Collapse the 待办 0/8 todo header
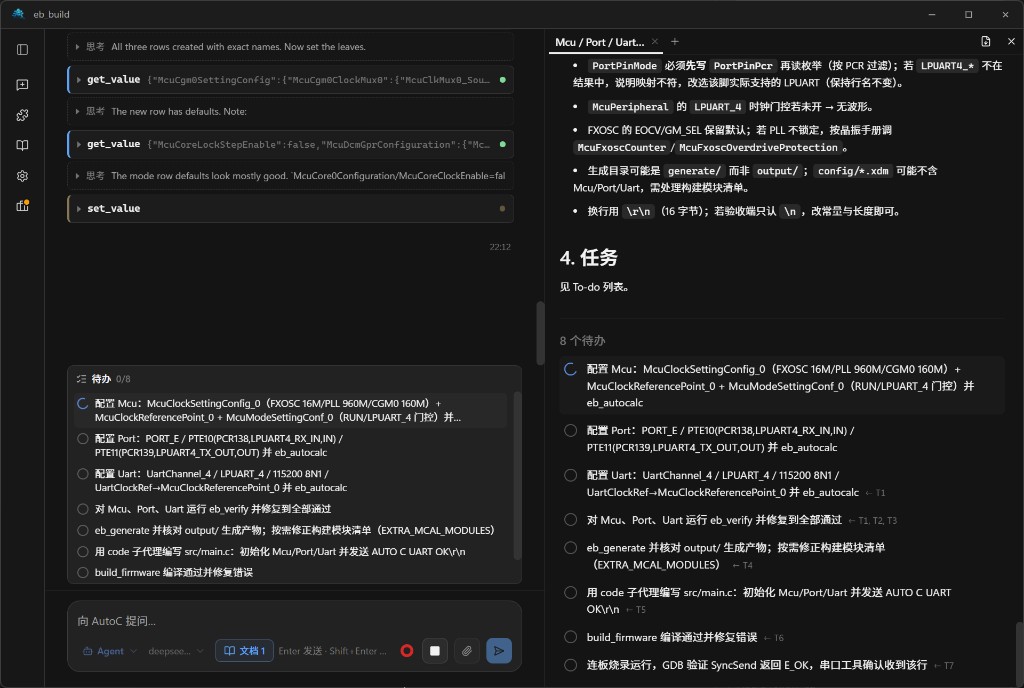This screenshot has width=1024, height=688. [294, 379]
